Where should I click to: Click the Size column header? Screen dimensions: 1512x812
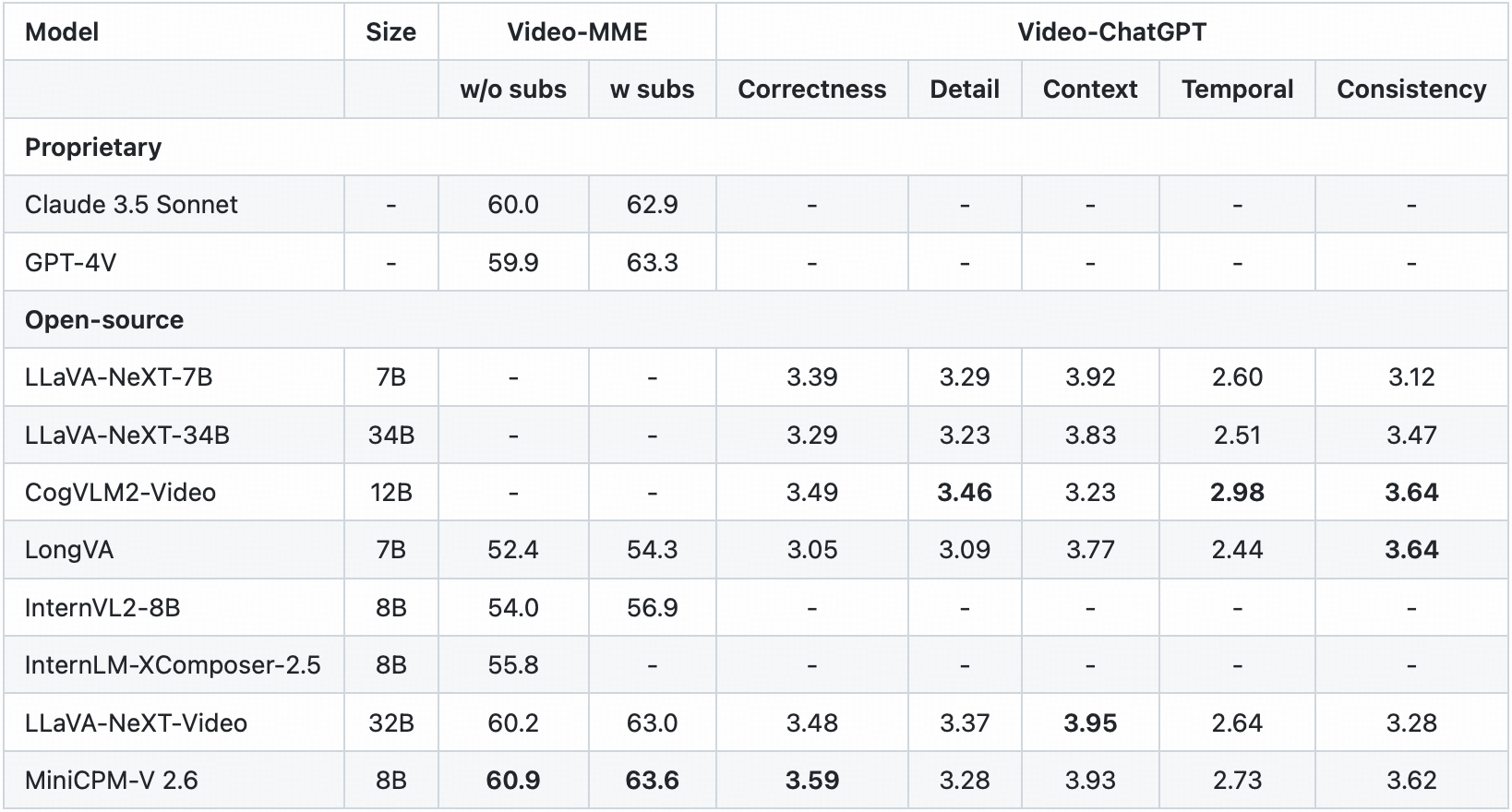390,32
